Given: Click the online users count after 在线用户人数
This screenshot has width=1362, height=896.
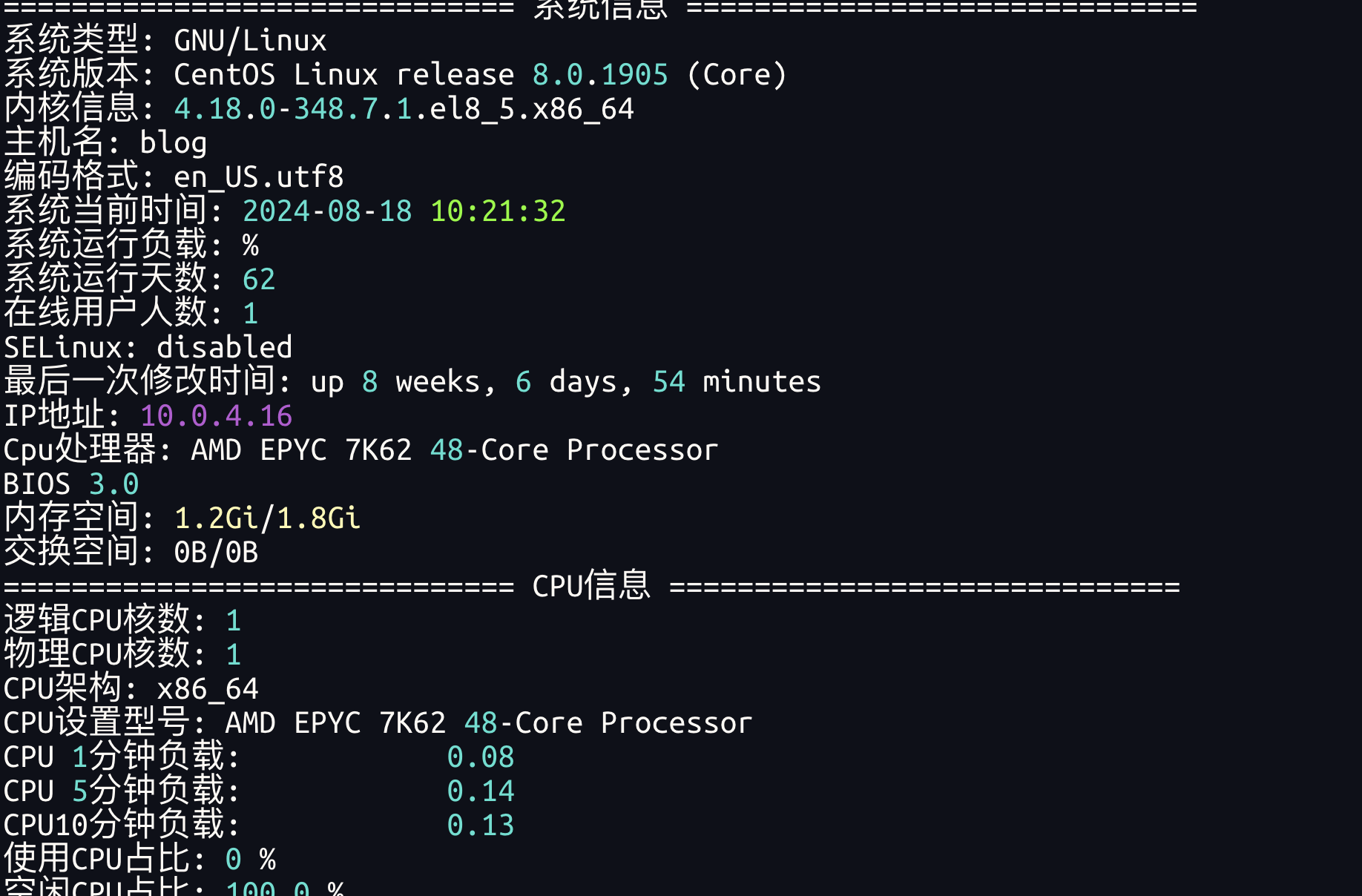Looking at the screenshot, I should pos(251,314).
